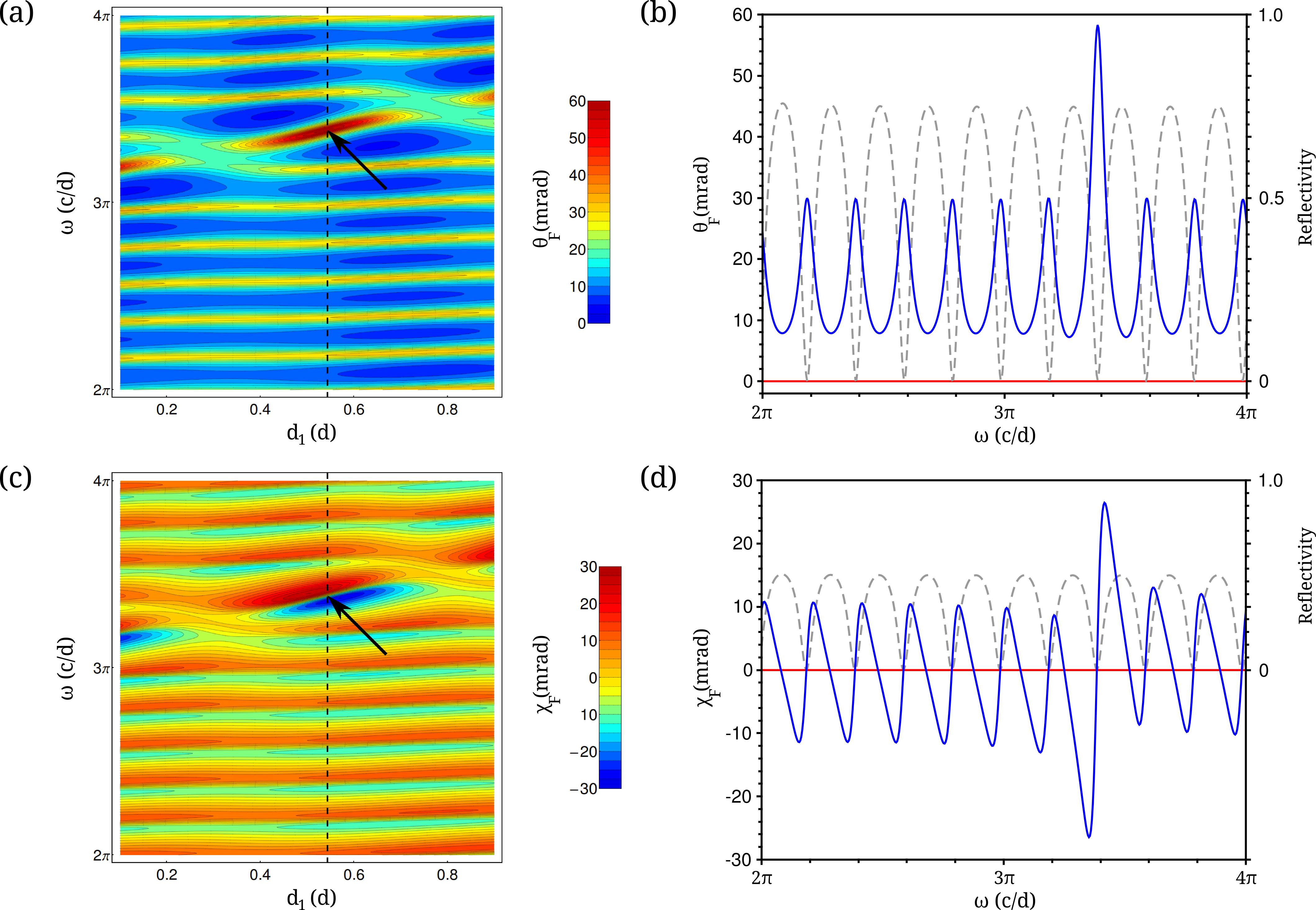
Task: Click the θF color bar legend
Action: (x=598, y=212)
